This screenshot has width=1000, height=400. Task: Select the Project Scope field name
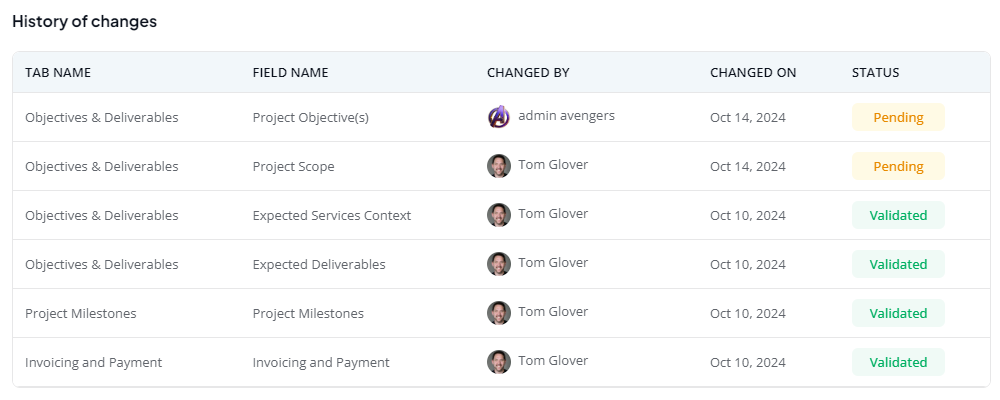click(293, 167)
